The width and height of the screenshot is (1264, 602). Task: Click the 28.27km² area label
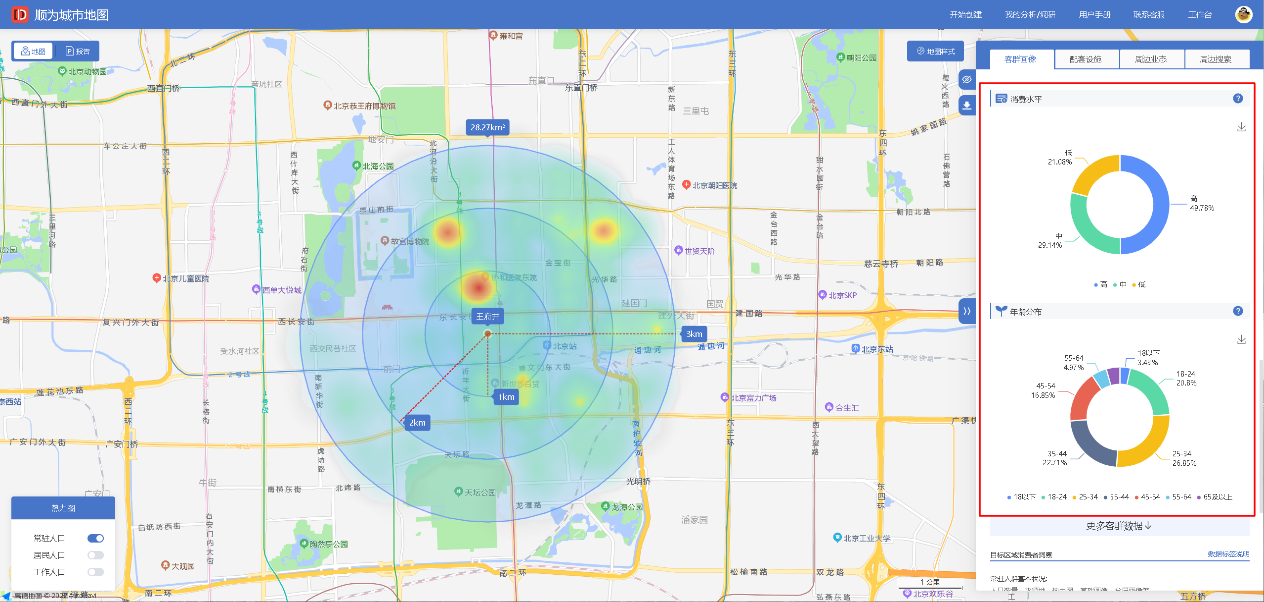(488, 127)
